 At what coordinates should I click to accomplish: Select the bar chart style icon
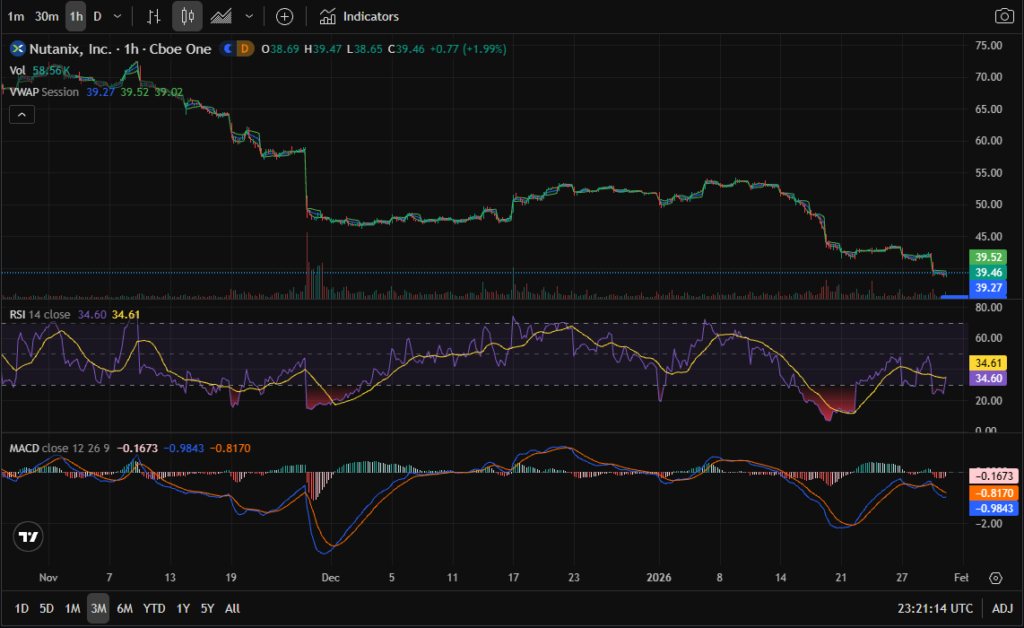[153, 16]
